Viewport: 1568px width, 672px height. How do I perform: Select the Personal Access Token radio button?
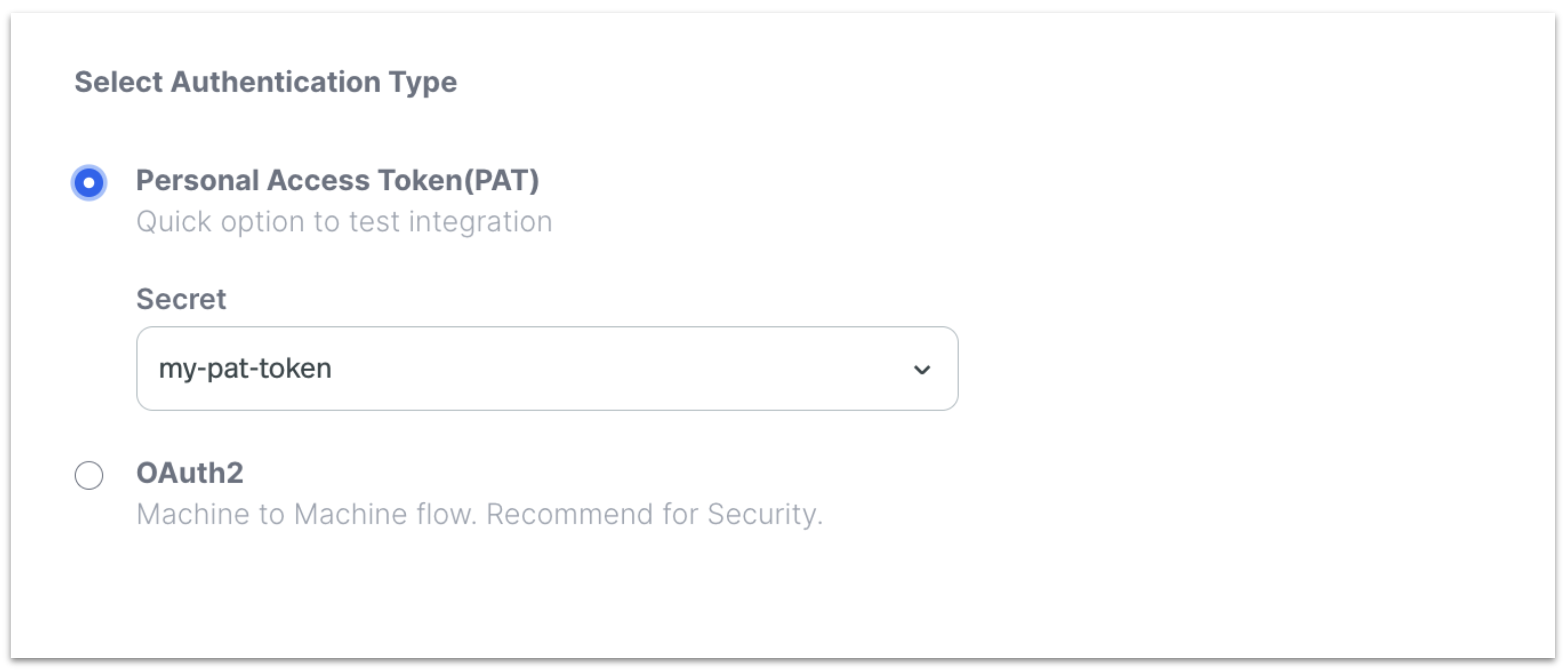coord(89,182)
